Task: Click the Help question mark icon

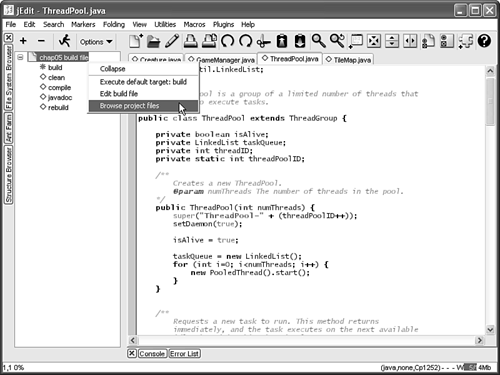Action: pyautogui.click(x=484, y=41)
